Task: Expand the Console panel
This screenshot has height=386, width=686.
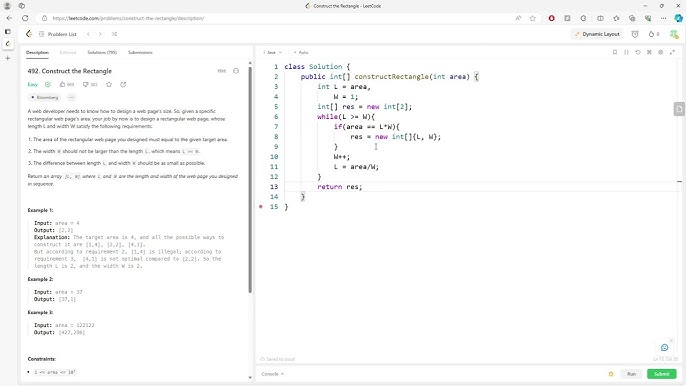Action: [x=273, y=374]
